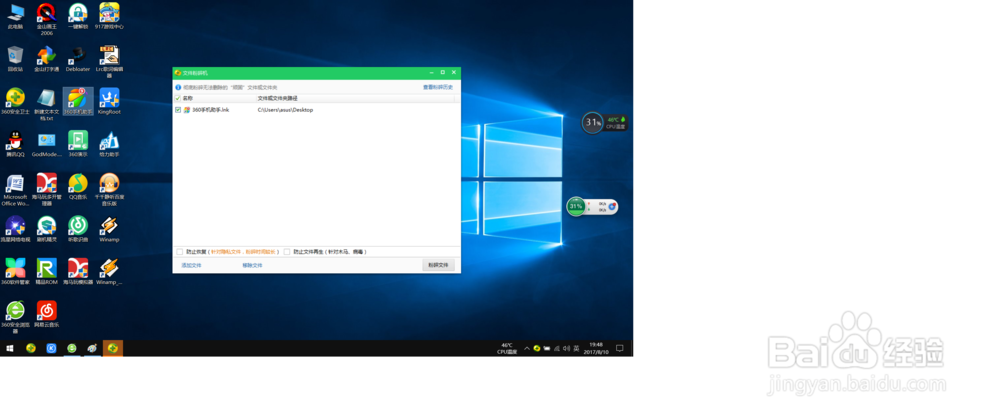Open the 精品ROM desktop shortcut
Viewport: 1000px width, 418px height.
[x=47, y=271]
